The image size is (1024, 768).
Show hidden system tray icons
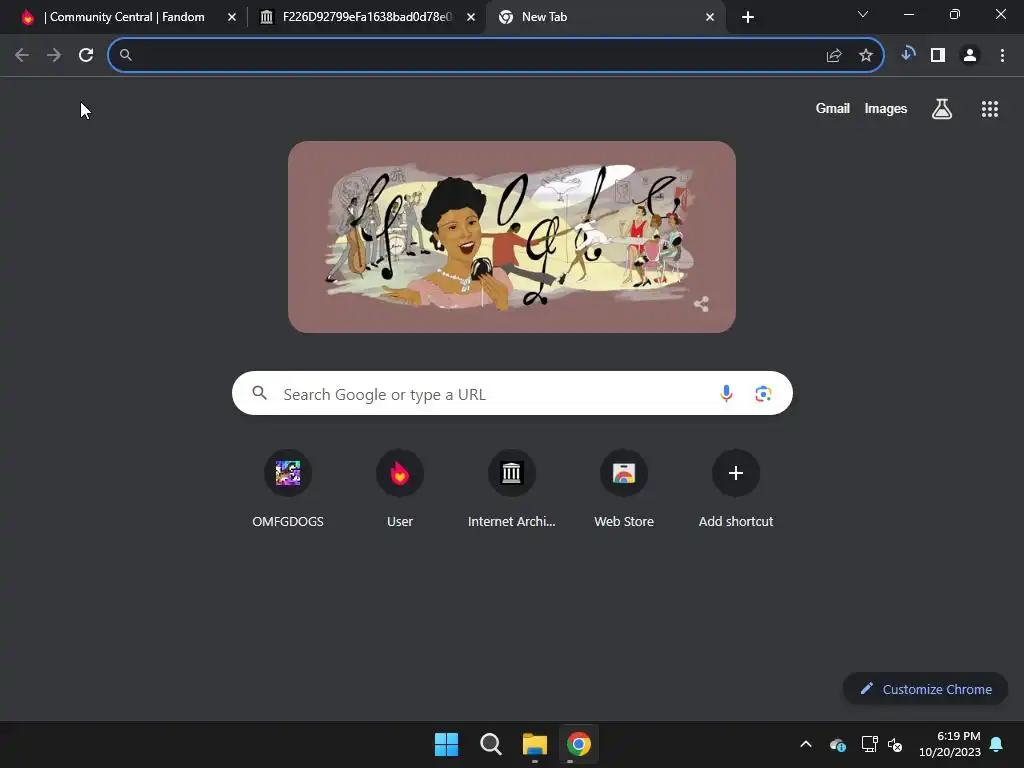click(806, 744)
